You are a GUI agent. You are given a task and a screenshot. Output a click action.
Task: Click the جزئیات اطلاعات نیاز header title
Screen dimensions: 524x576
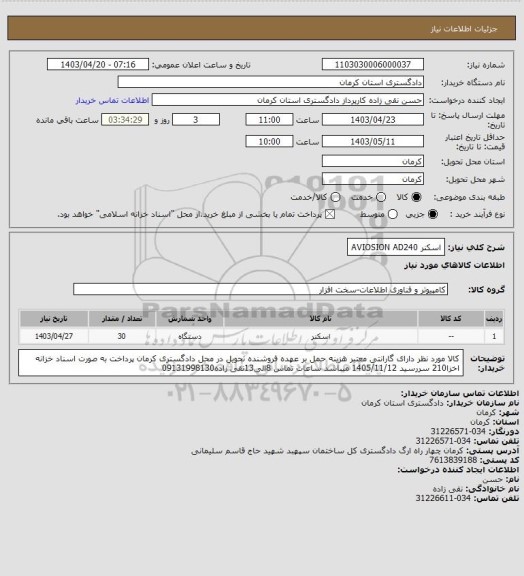click(x=464, y=29)
